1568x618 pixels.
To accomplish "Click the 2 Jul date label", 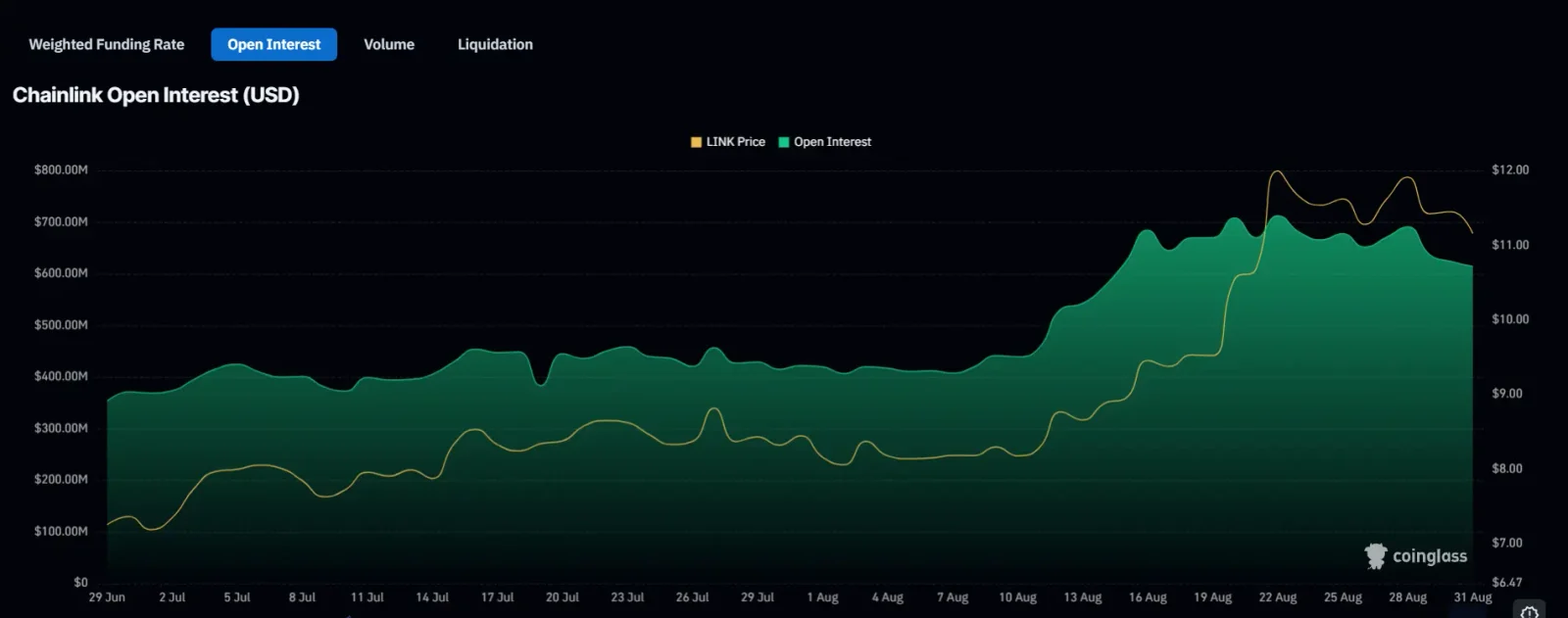I will click(171, 597).
